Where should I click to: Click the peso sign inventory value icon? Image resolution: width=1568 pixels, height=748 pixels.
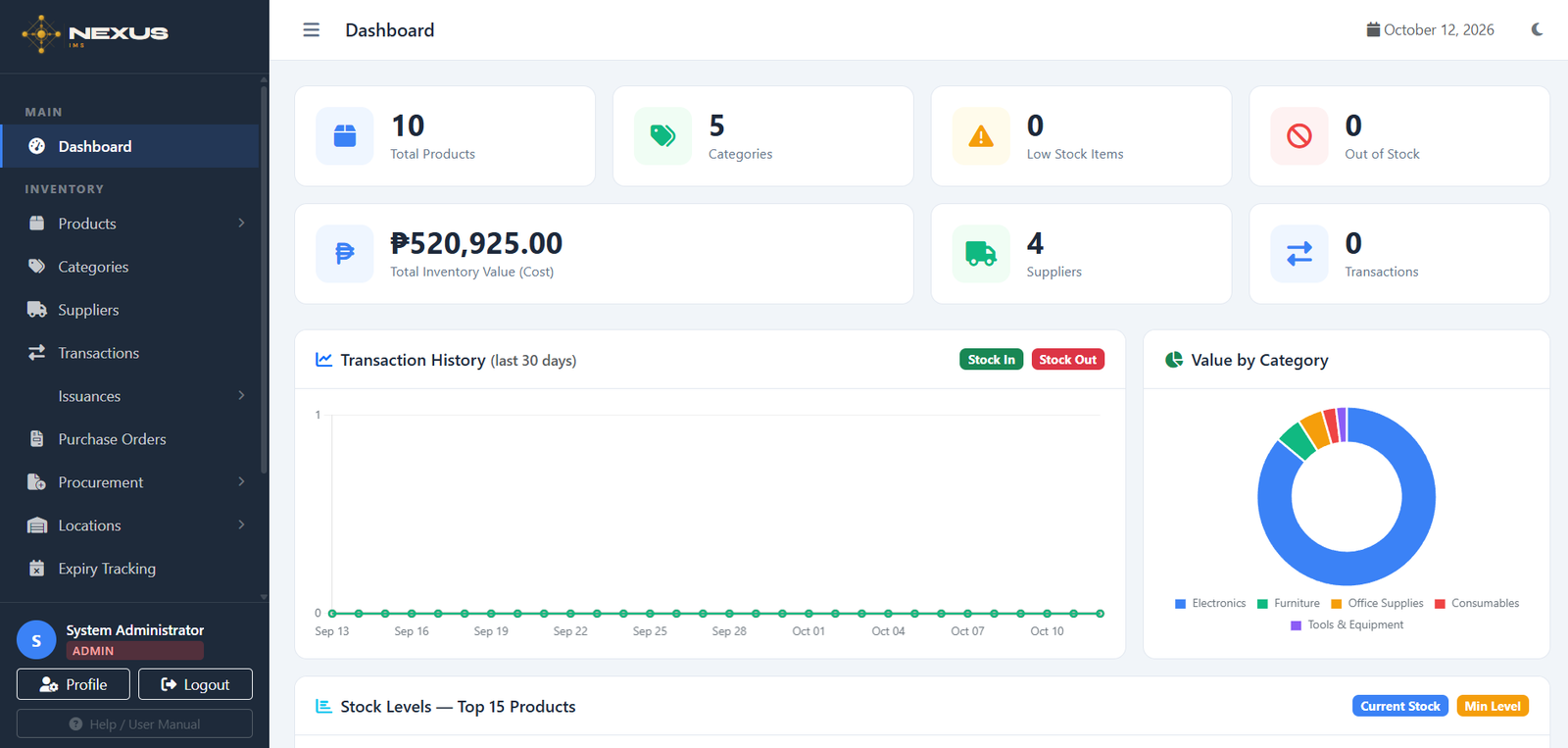click(345, 254)
